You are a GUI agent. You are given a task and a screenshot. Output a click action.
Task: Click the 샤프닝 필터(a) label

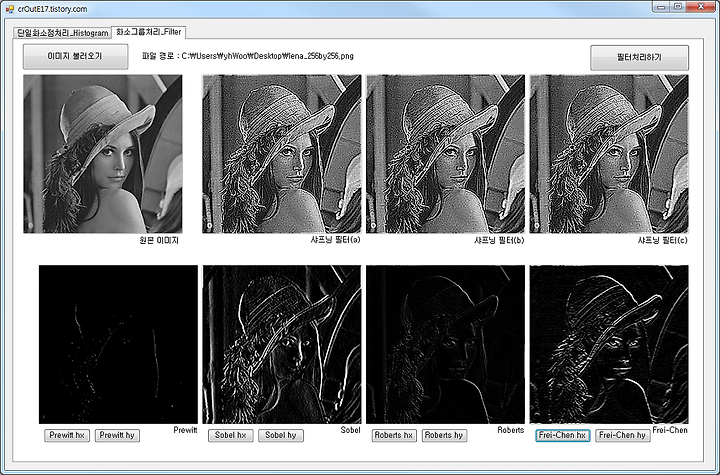(335, 240)
